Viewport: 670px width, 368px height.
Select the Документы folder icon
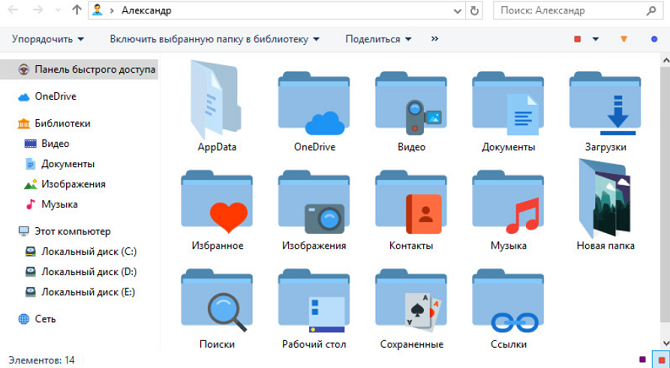point(508,103)
